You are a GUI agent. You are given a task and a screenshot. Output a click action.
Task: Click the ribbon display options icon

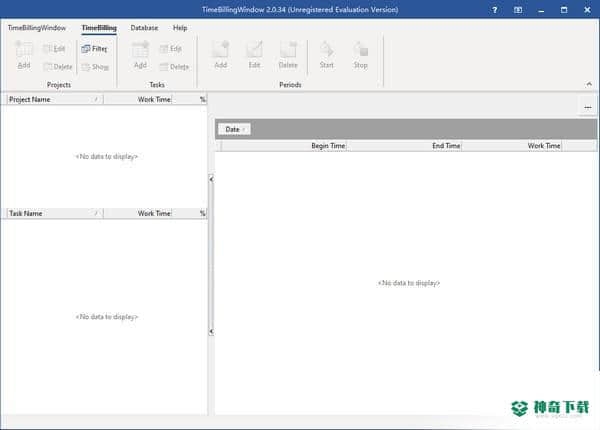point(518,10)
